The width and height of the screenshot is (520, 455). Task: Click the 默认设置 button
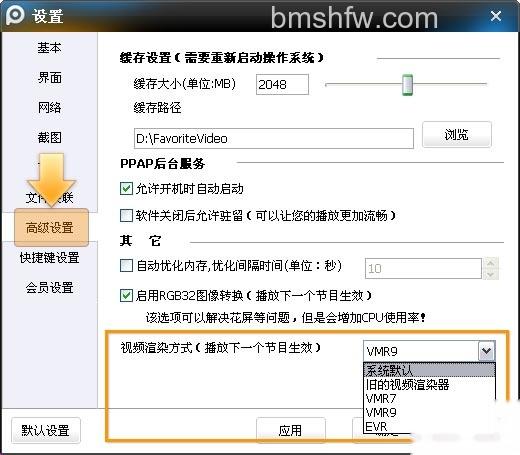pos(46,430)
